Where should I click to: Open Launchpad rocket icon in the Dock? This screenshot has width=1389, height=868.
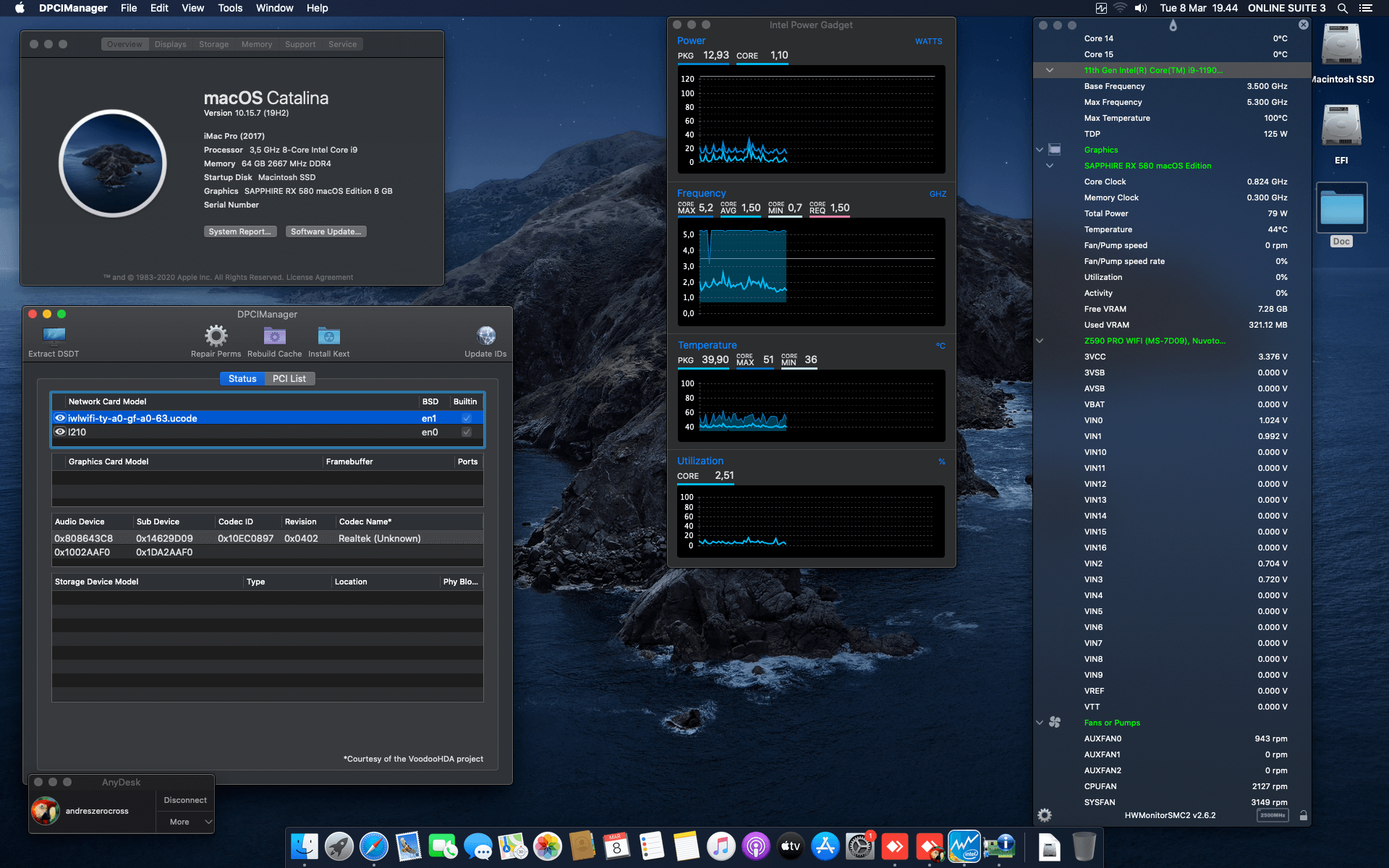[x=339, y=846]
